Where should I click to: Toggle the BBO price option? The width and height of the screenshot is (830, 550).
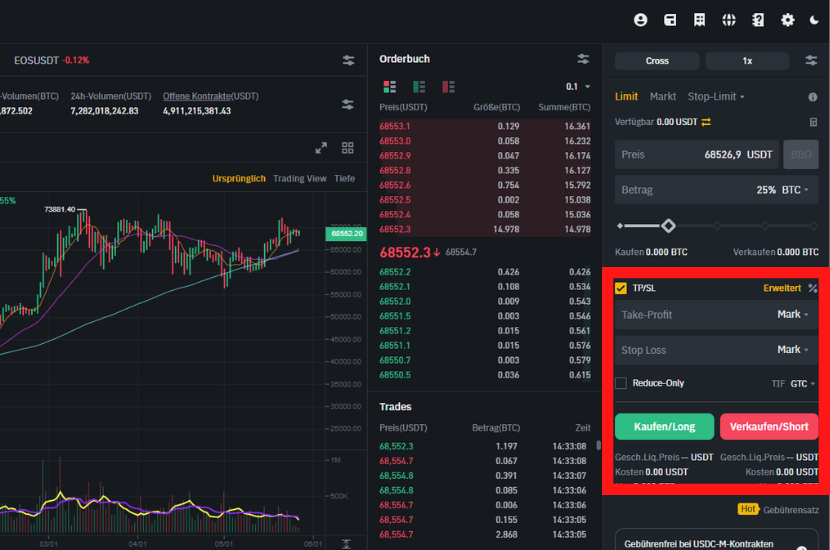point(801,155)
